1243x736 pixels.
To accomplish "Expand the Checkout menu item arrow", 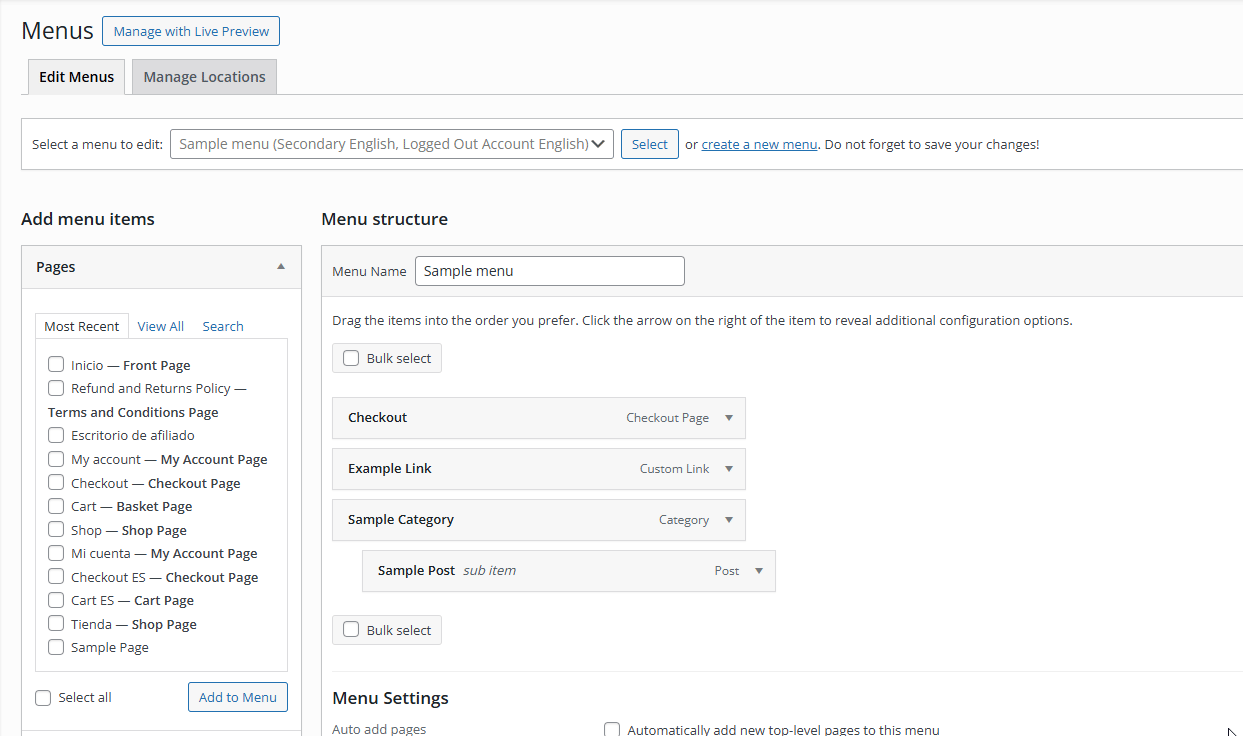I will tap(729, 418).
